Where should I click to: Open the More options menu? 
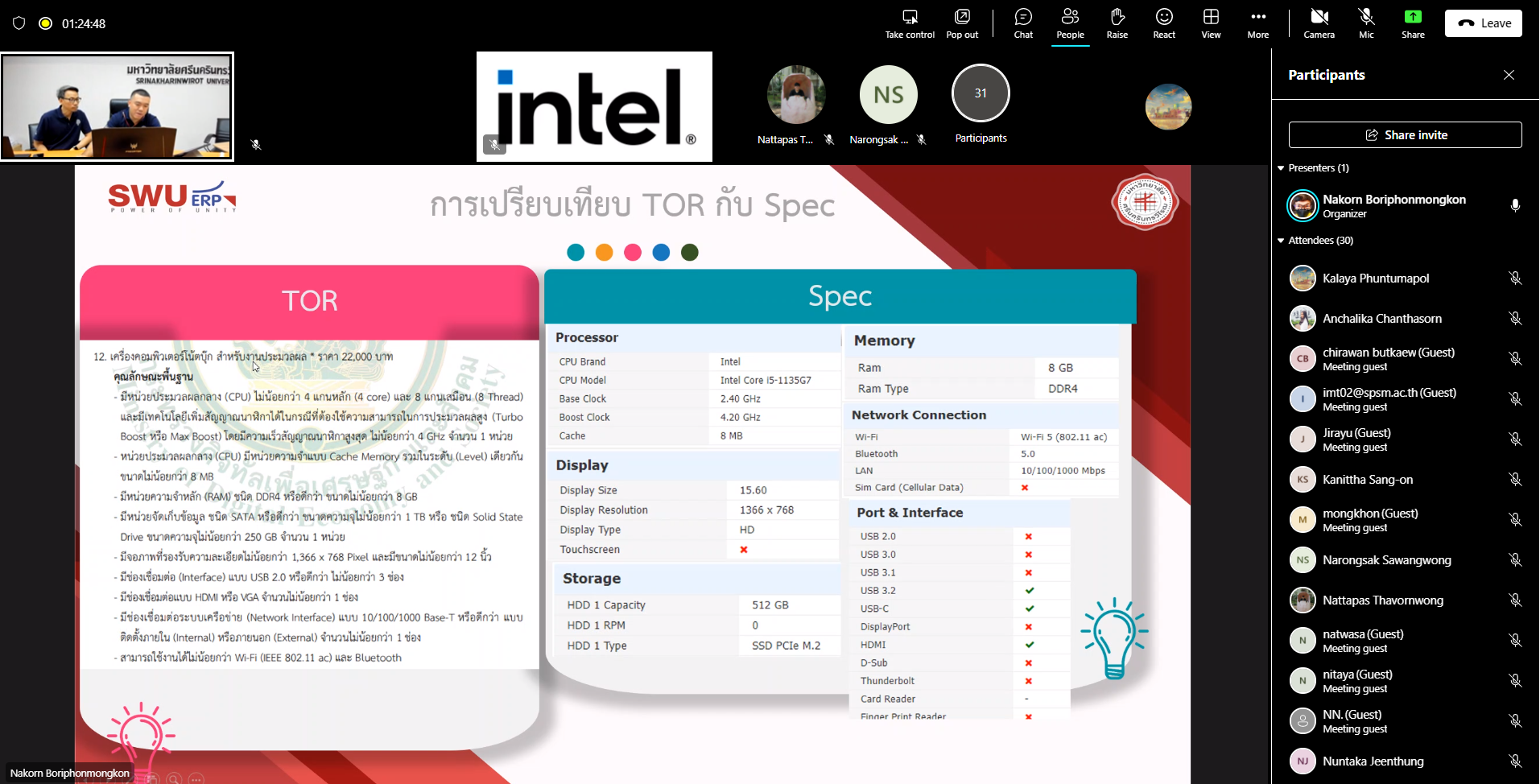pos(1257,18)
